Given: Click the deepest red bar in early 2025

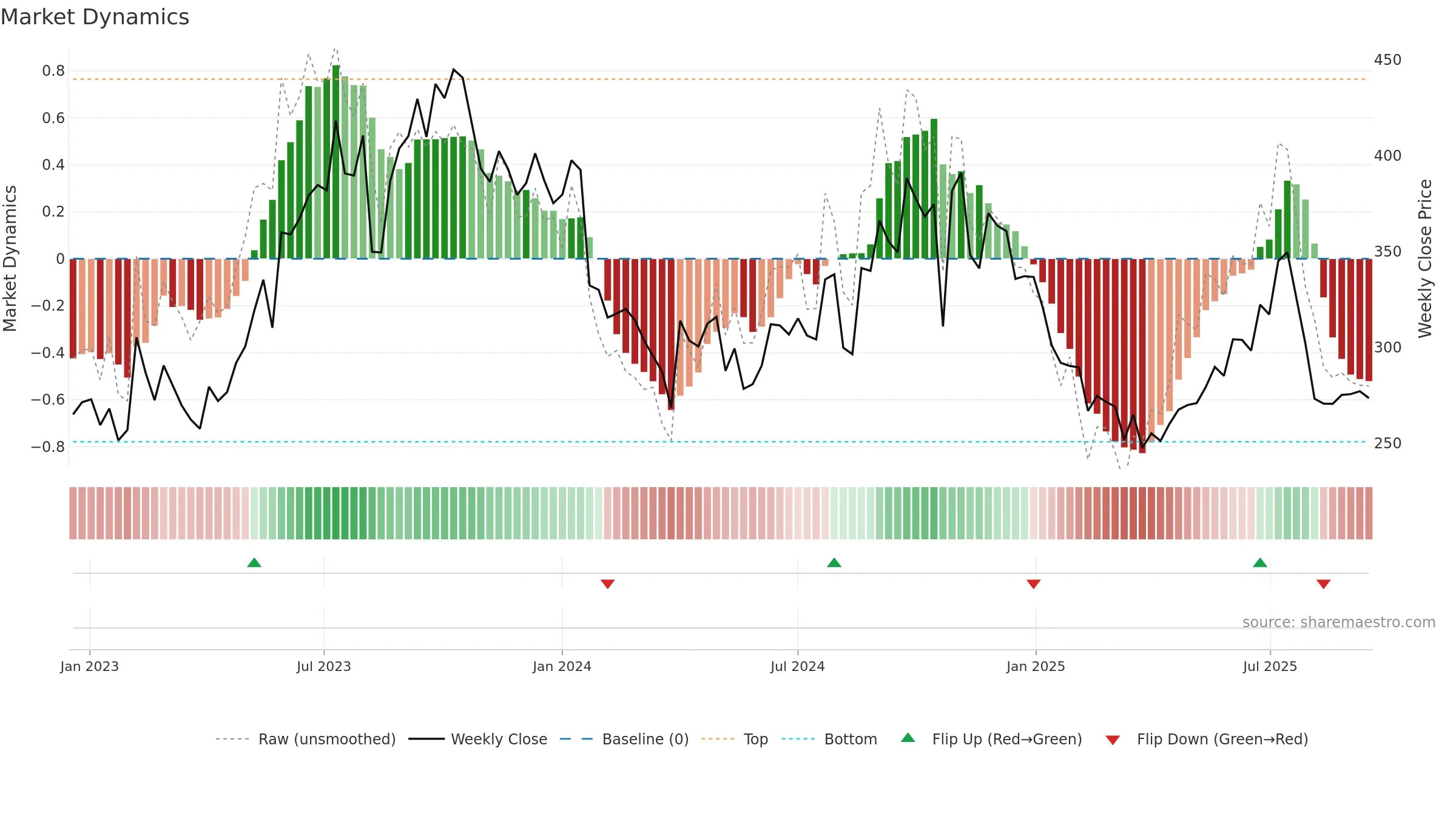Looking at the screenshot, I should pyautogui.click(x=1142, y=356).
